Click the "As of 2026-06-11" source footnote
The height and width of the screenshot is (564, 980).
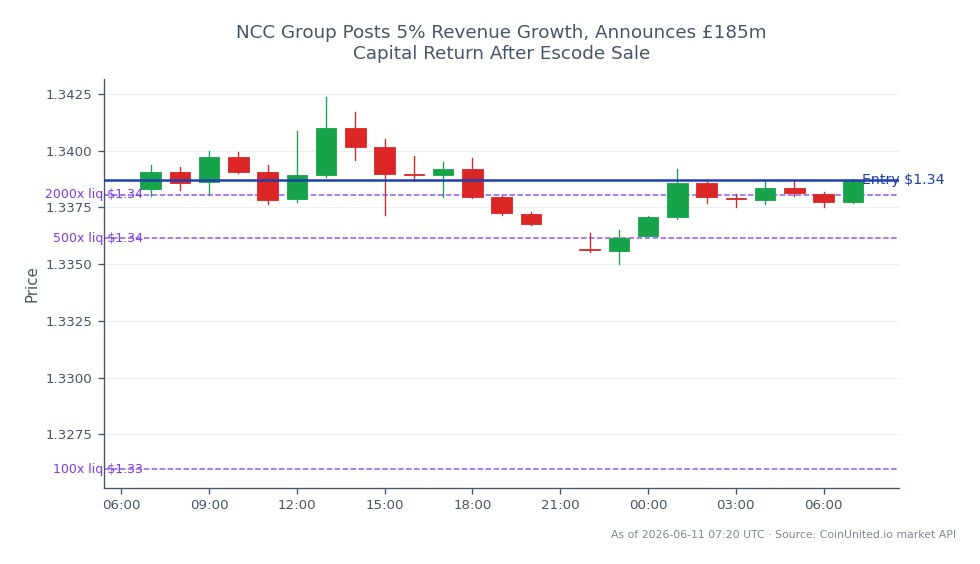click(783, 534)
